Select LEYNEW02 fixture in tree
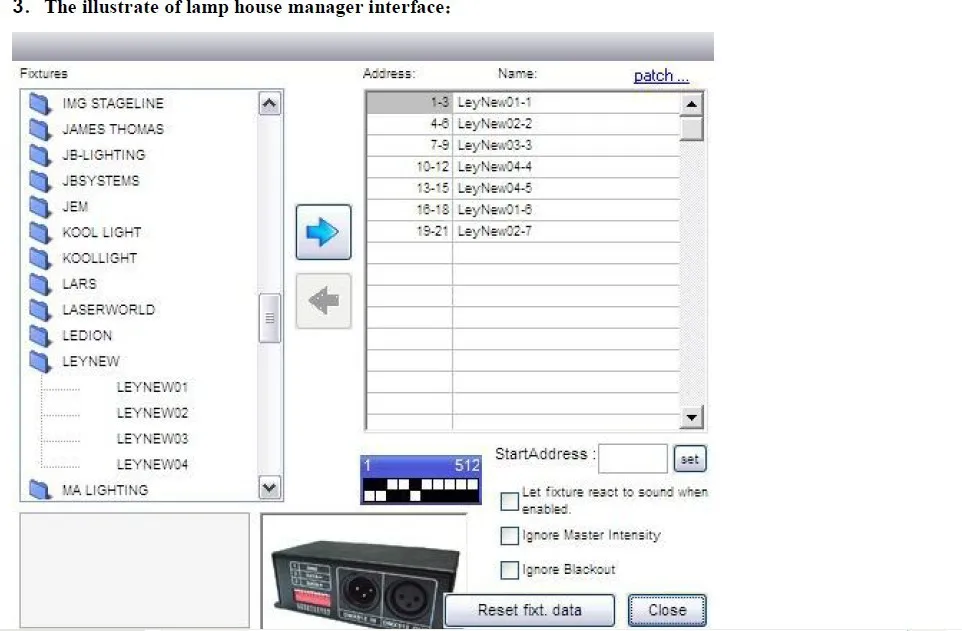This screenshot has height=631, width=962. [x=152, y=413]
